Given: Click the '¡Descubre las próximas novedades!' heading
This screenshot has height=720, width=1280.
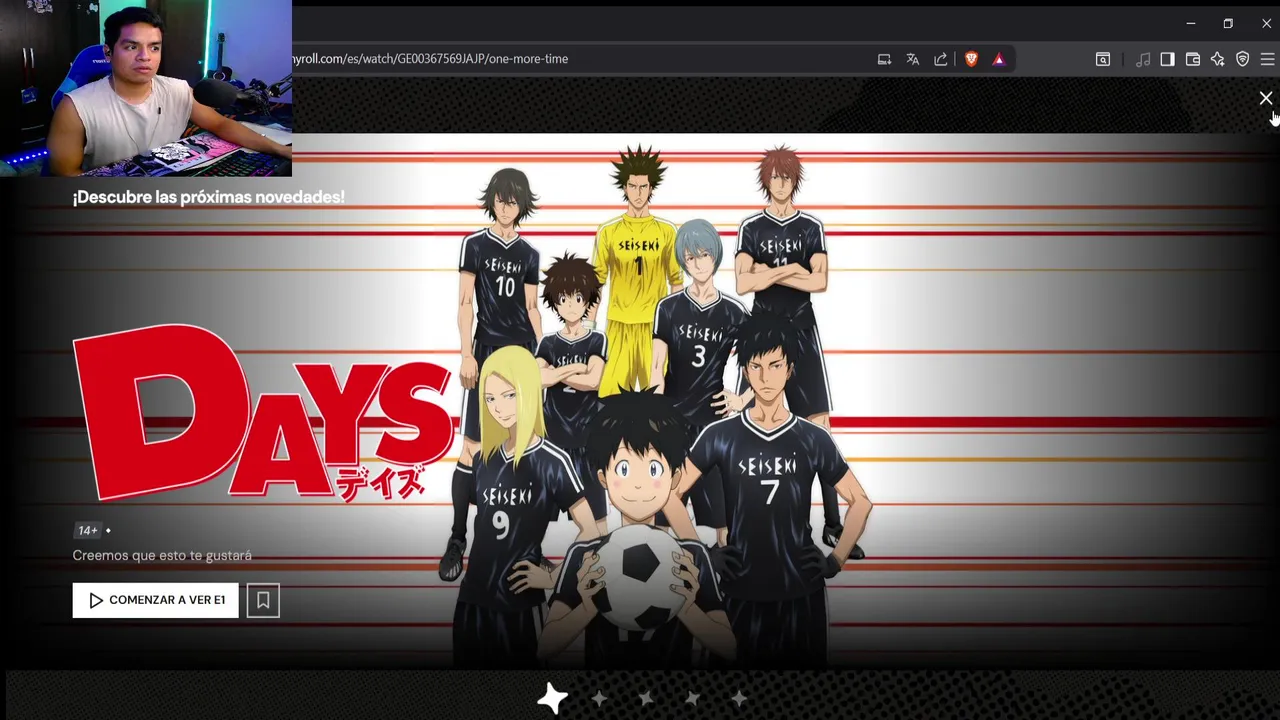Looking at the screenshot, I should point(208,197).
